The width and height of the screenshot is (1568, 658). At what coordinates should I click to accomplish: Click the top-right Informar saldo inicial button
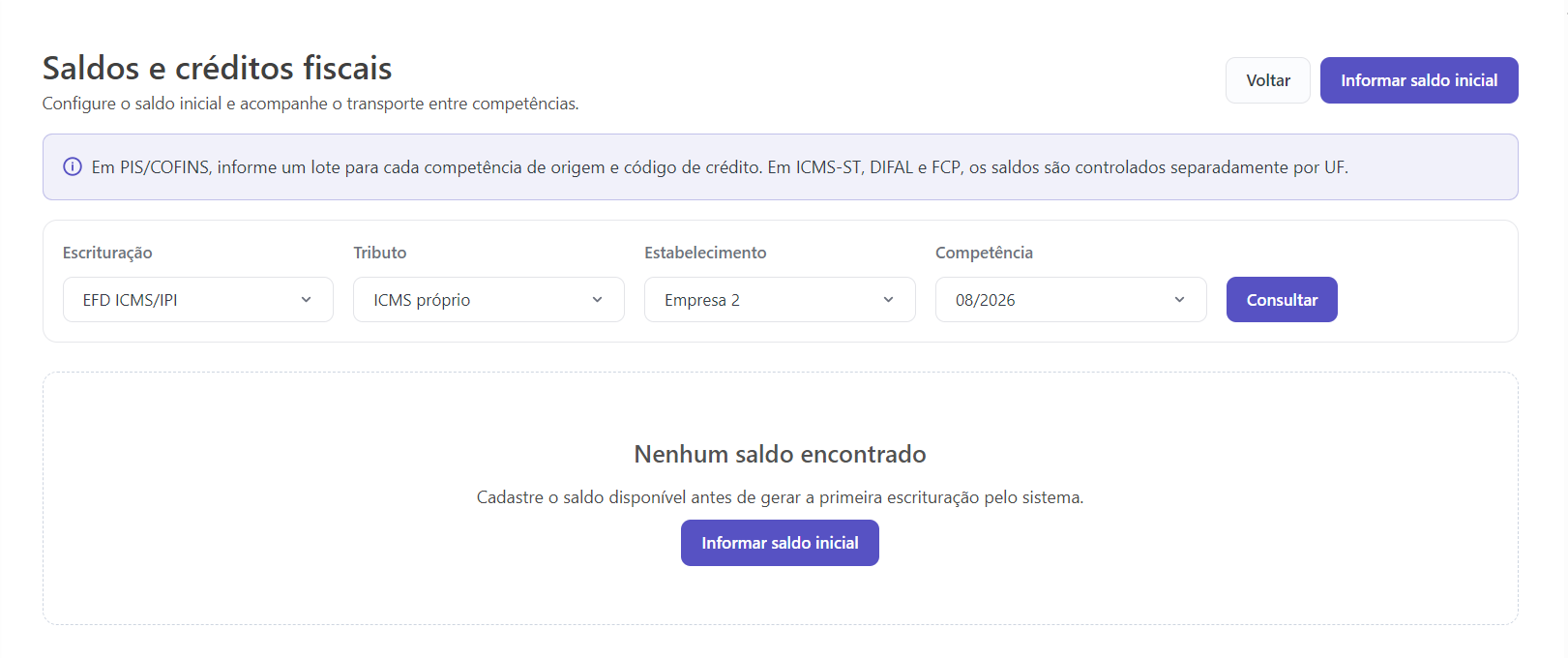point(1419,80)
